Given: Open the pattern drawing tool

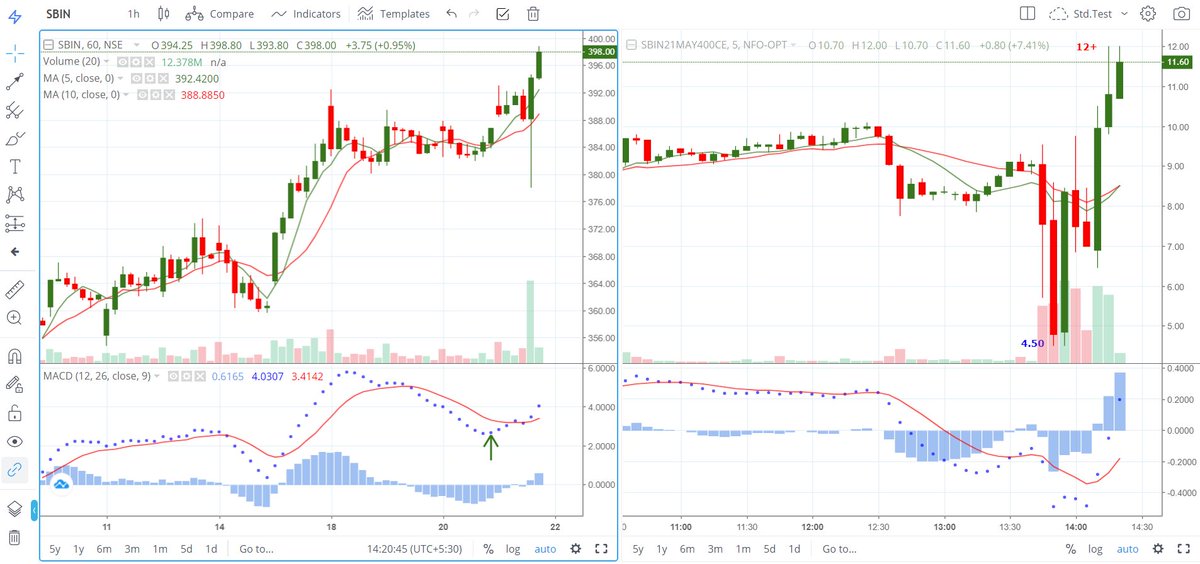Looking at the screenshot, I should click(14, 194).
